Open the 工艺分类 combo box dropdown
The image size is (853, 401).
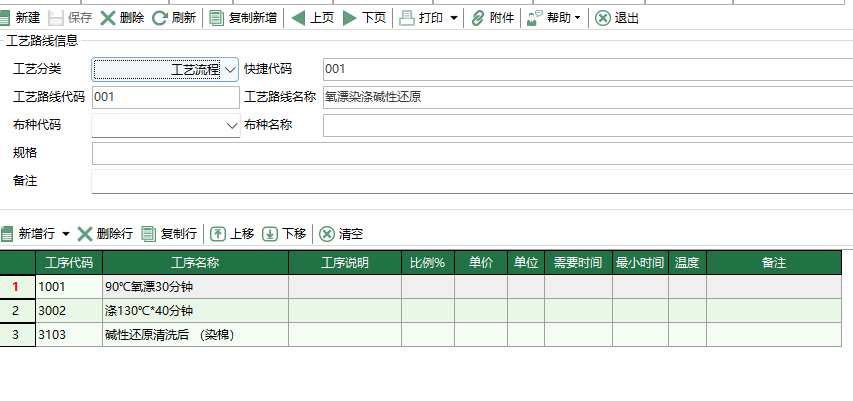point(231,70)
